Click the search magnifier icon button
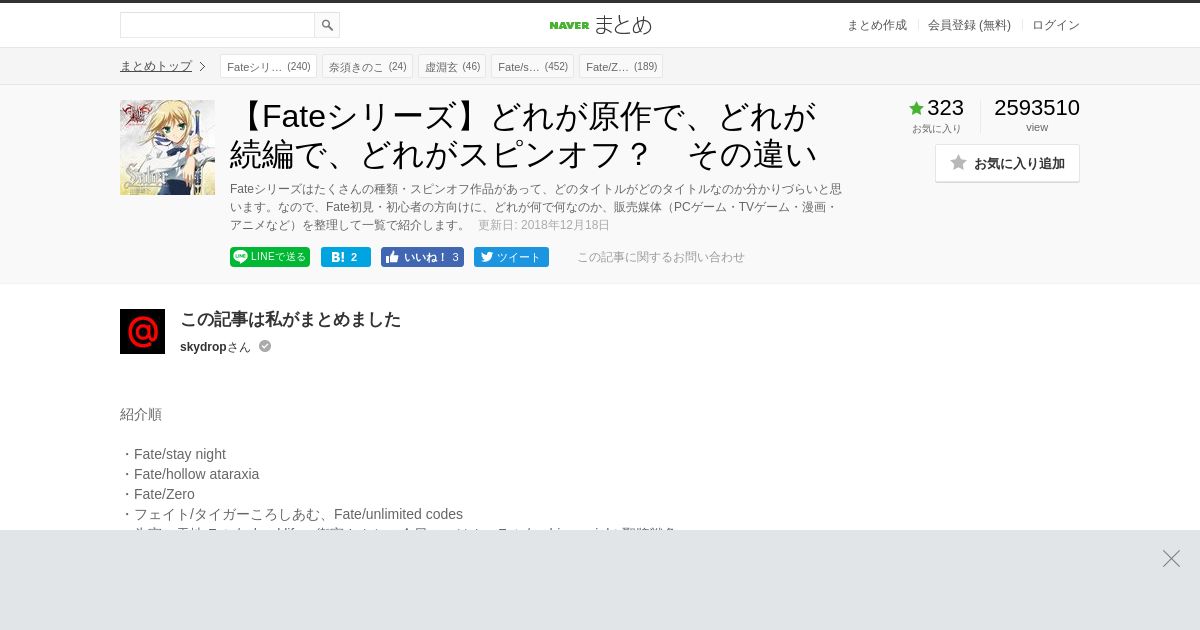 coord(327,25)
